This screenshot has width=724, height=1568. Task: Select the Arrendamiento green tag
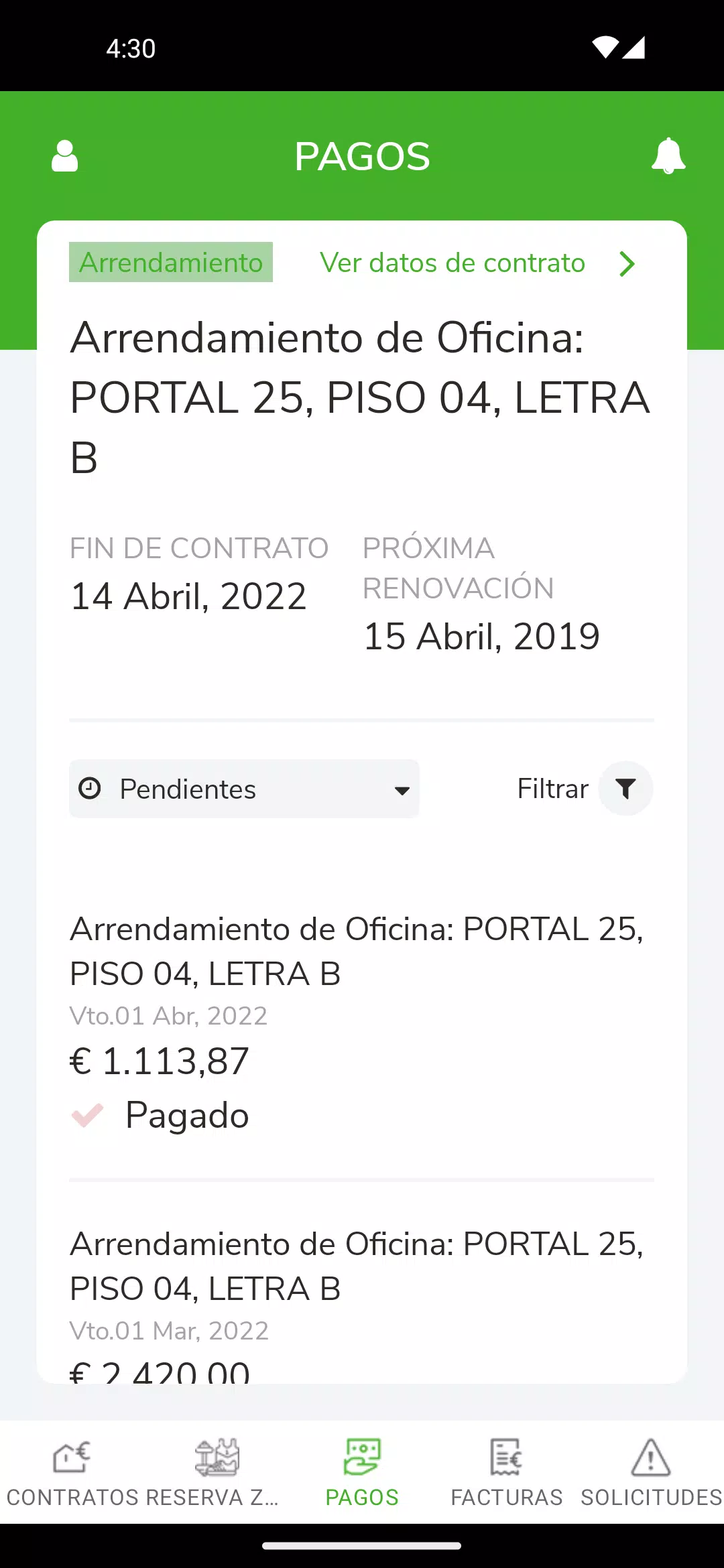(x=171, y=262)
